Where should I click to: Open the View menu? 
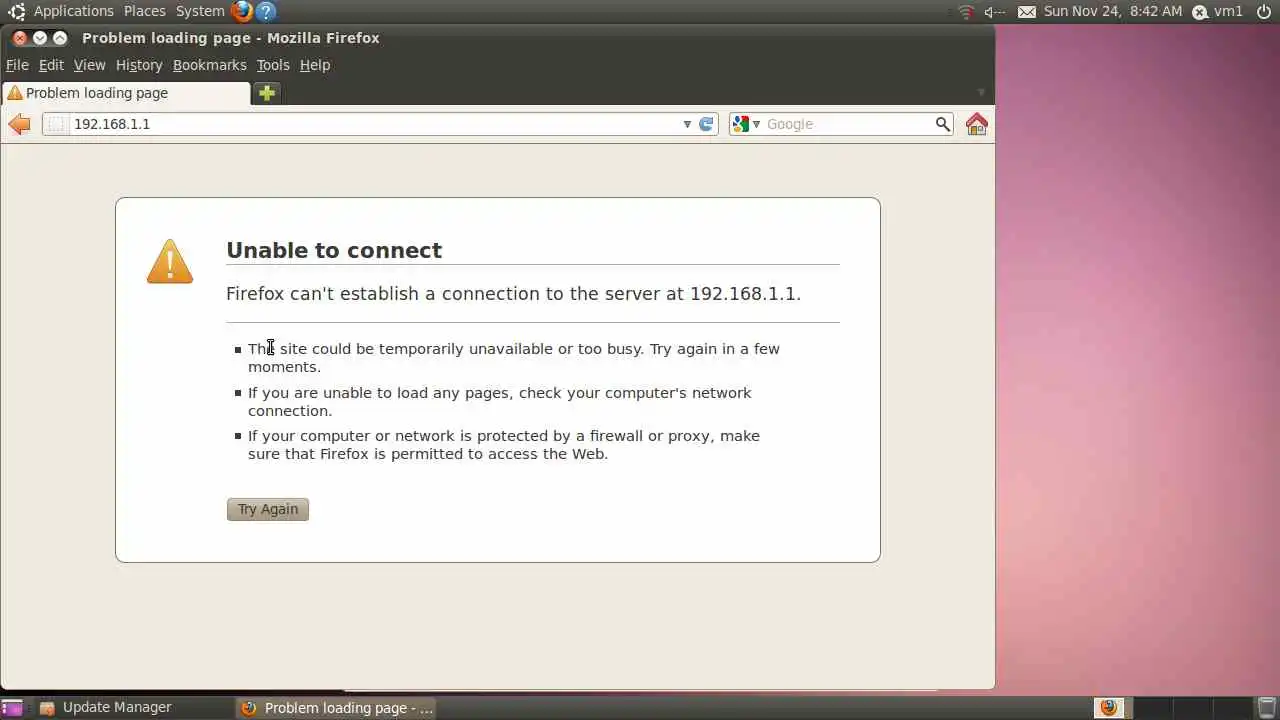[89, 65]
